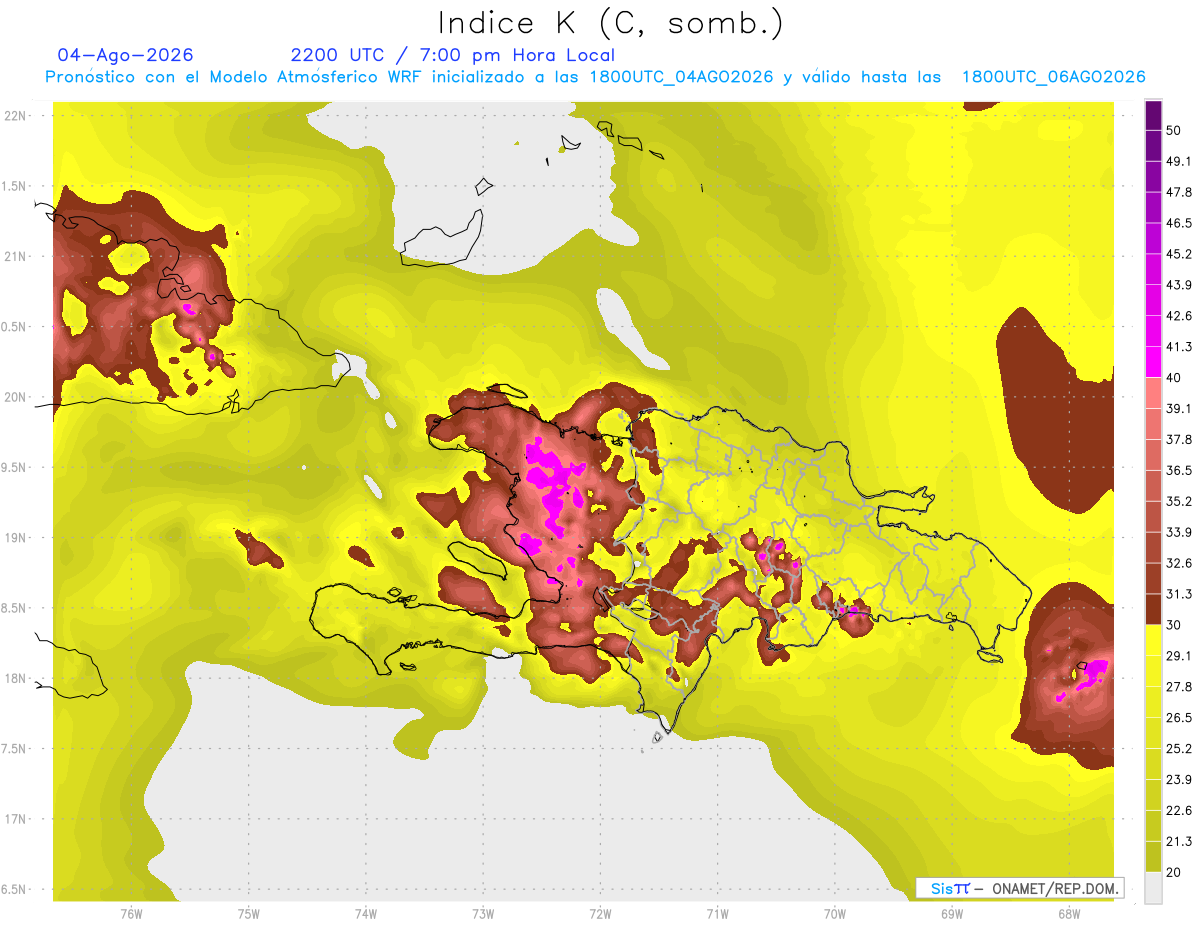Select the bright magenta swatch between 40 and 41.3
Image resolution: width=1200 pixels, height=927 pixels.
(1153, 362)
